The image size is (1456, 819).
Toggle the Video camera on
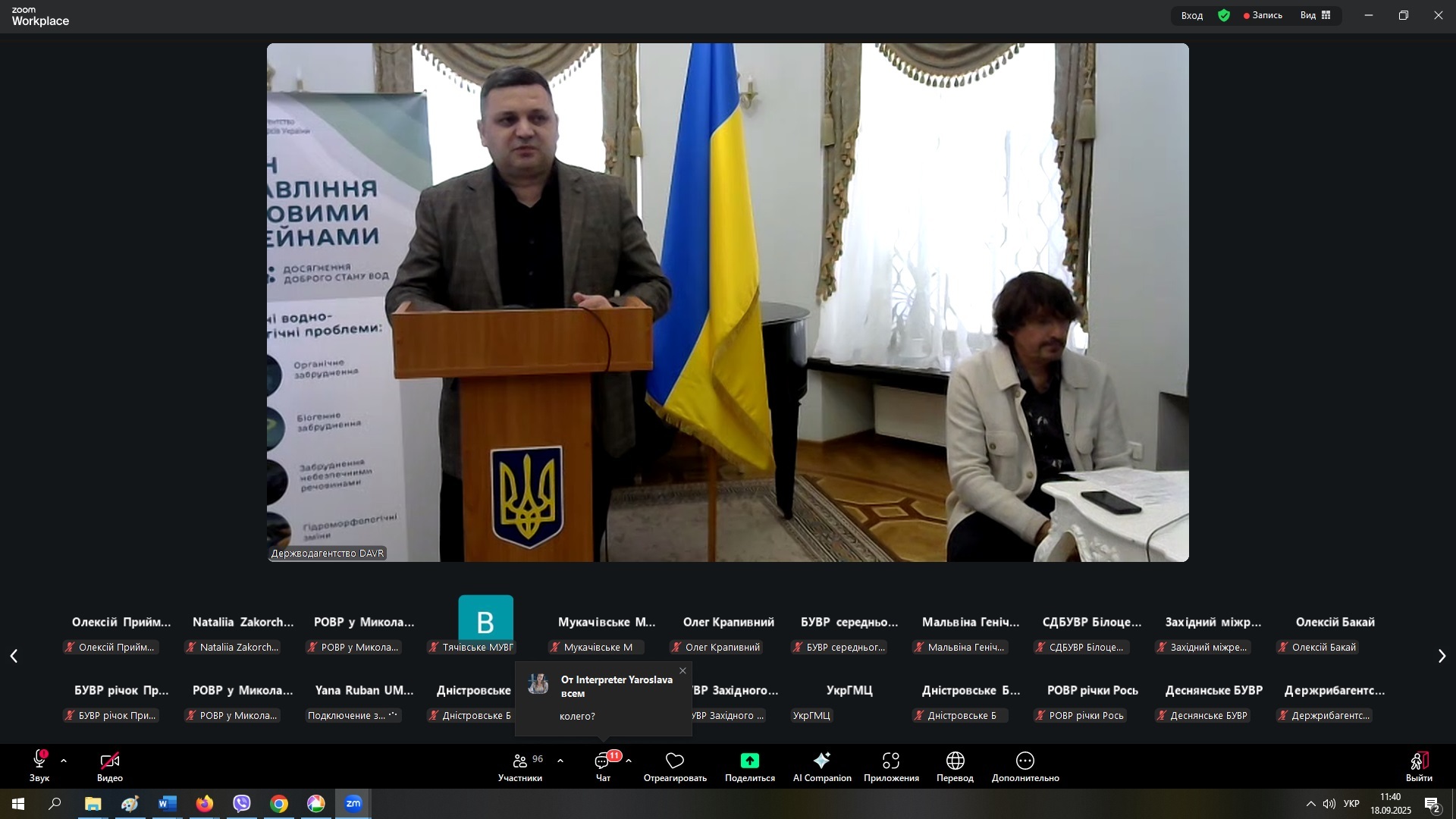(x=110, y=761)
